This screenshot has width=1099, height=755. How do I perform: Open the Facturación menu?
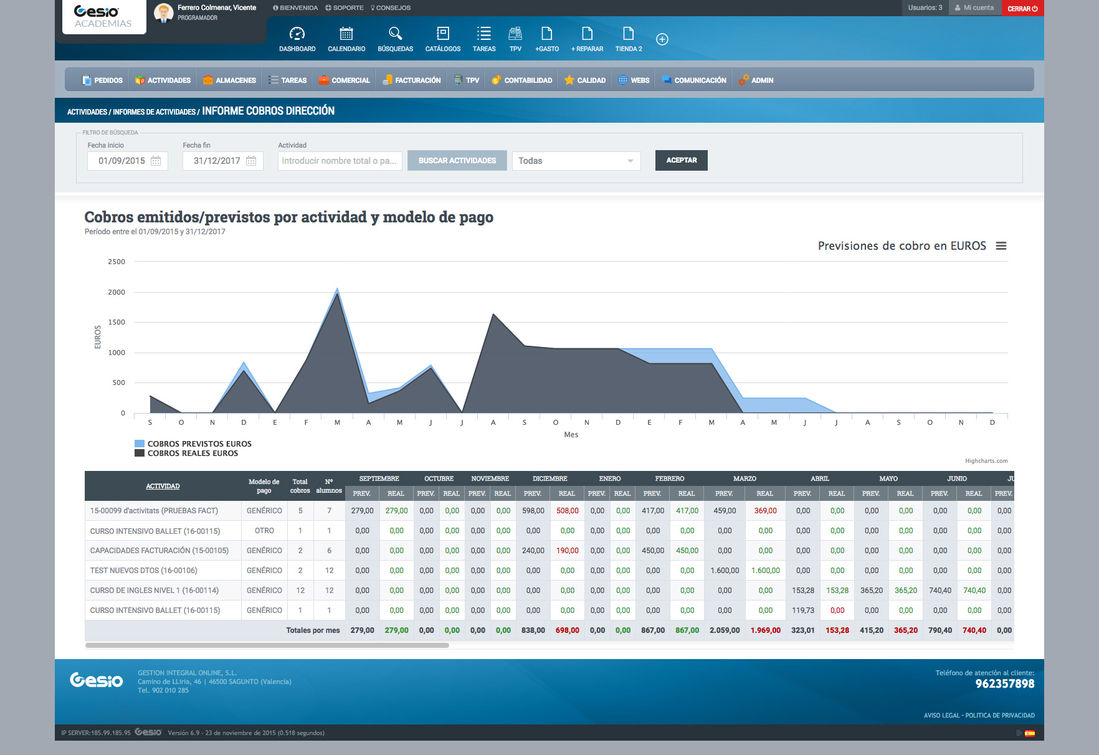pyautogui.click(x=411, y=81)
